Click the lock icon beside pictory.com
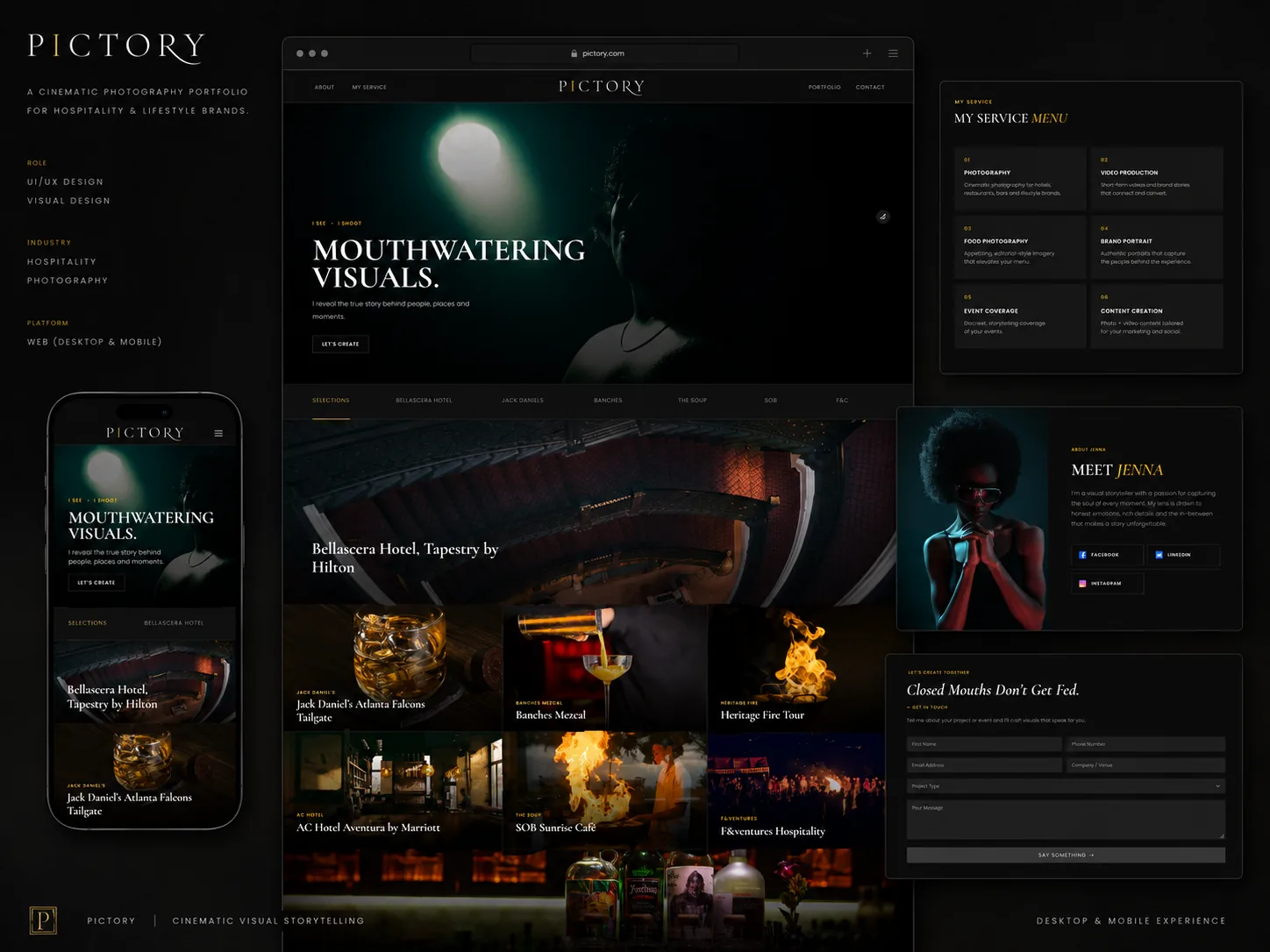This screenshot has height=952, width=1270. coord(574,53)
